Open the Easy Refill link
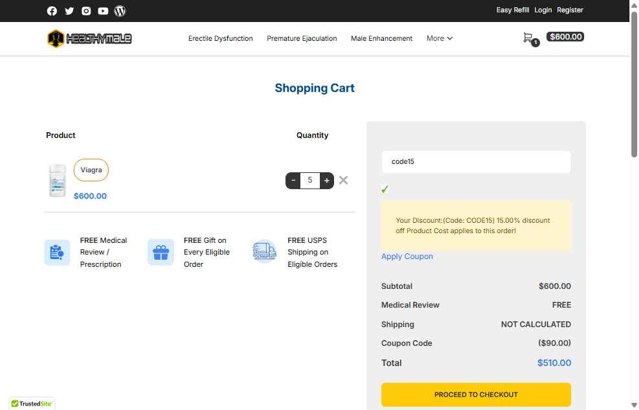 [512, 10]
